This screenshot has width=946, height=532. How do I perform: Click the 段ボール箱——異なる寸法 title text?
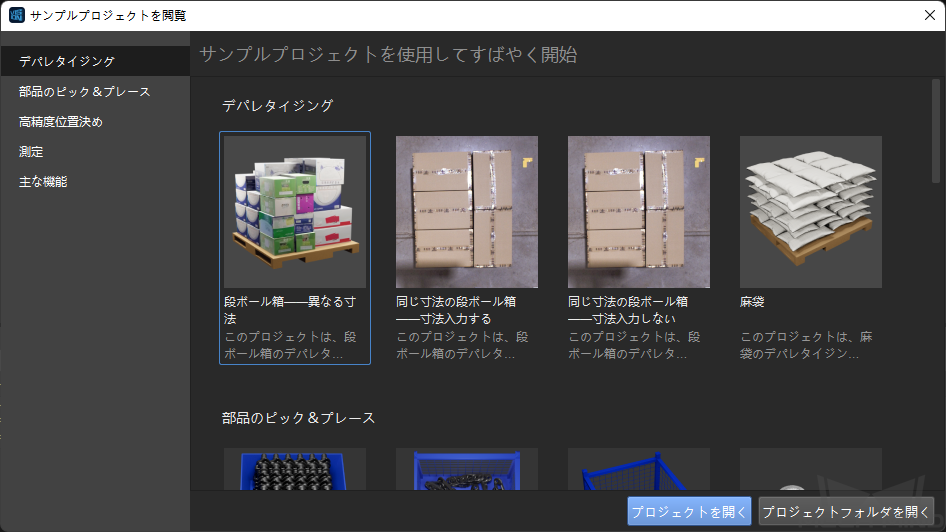(290, 309)
